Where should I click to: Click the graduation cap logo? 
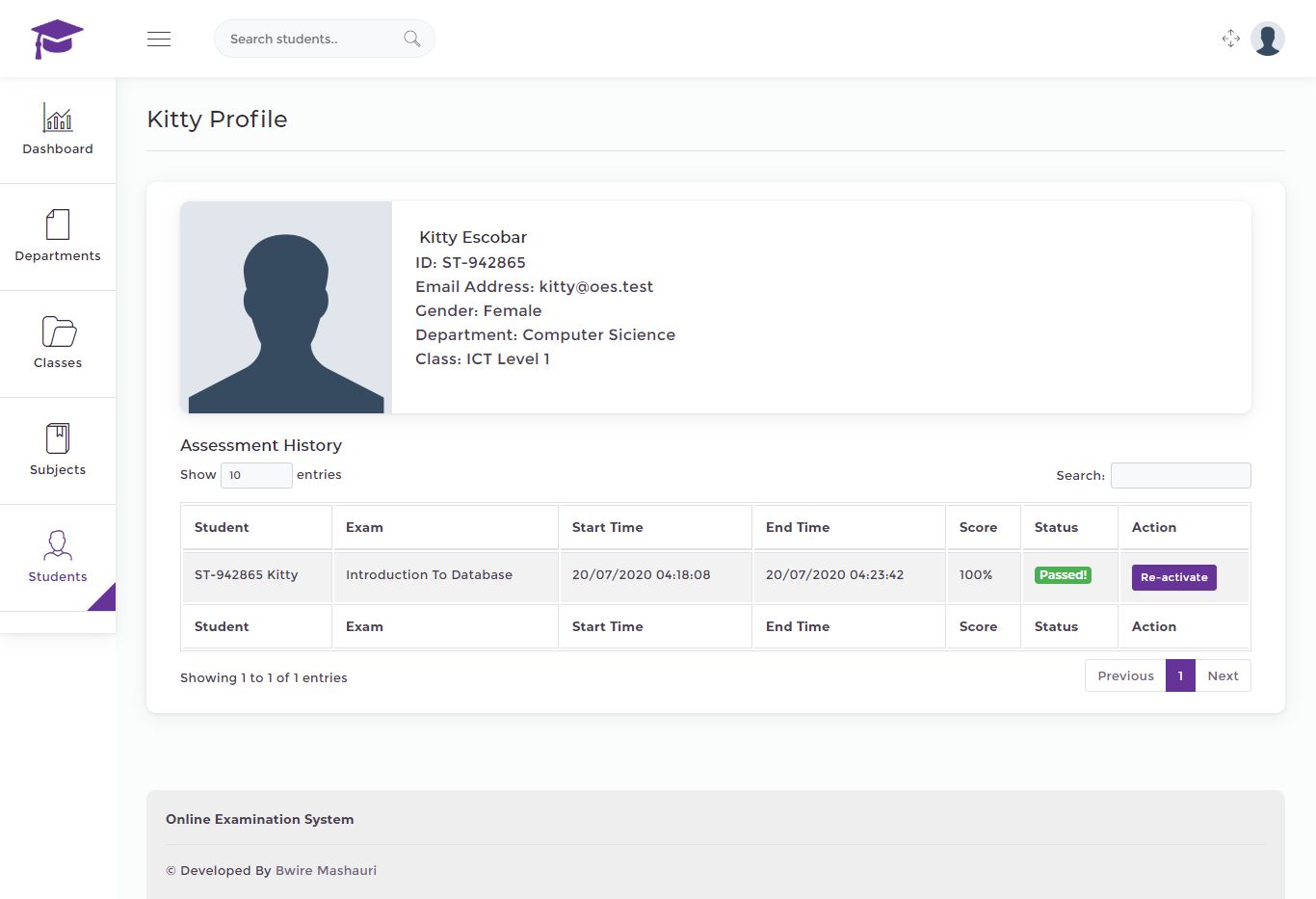(x=57, y=39)
